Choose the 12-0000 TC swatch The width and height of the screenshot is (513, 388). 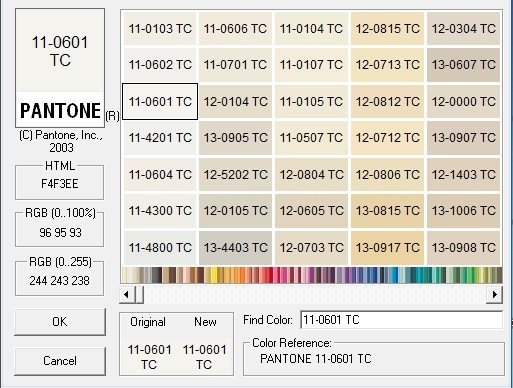pos(464,101)
